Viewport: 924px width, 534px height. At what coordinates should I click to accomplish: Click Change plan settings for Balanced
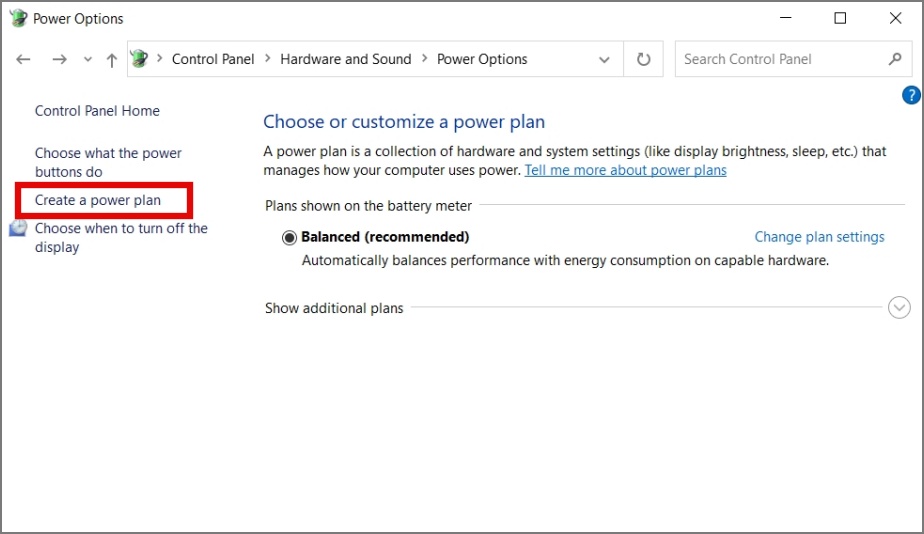coord(819,237)
